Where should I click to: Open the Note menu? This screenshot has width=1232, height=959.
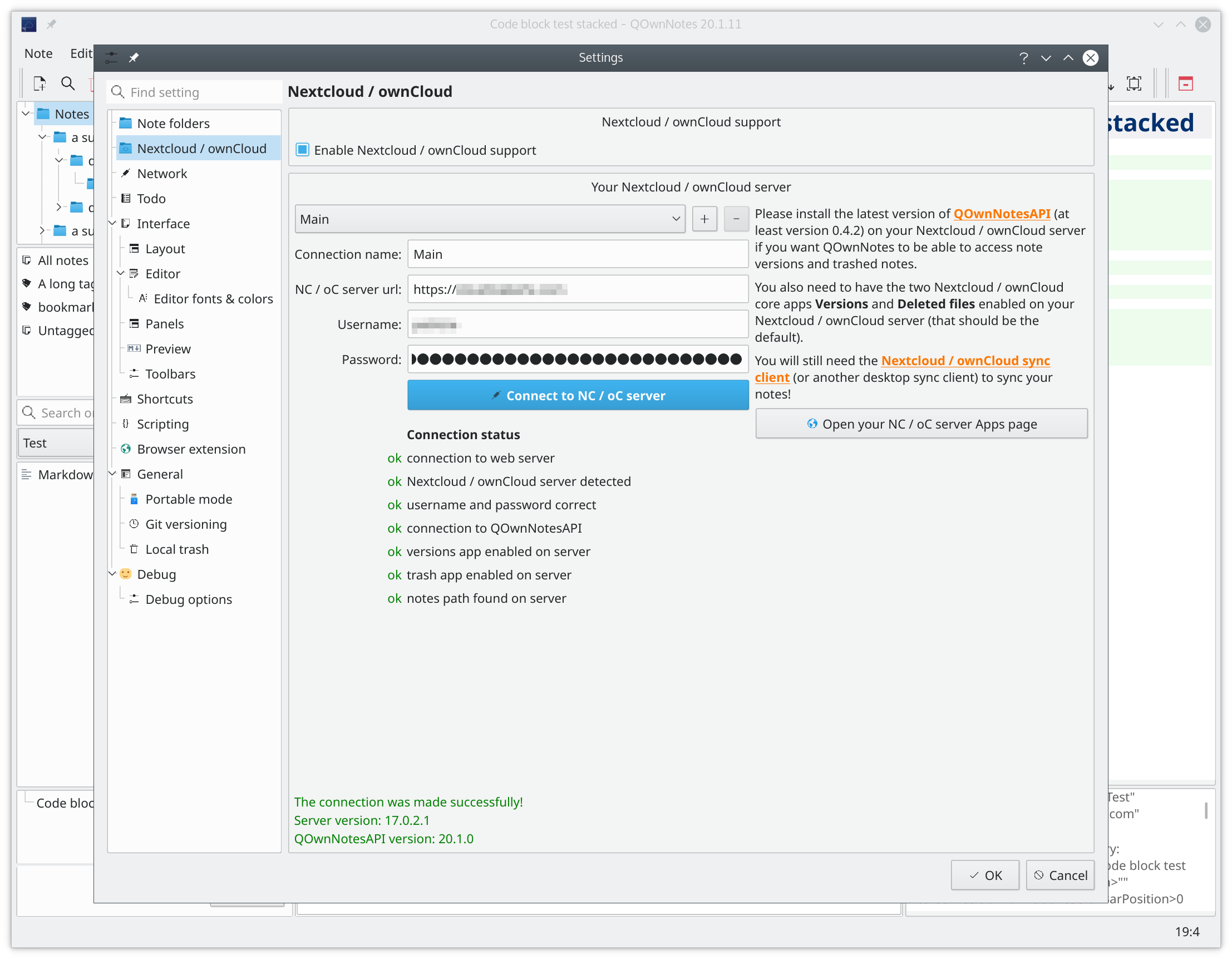38,53
